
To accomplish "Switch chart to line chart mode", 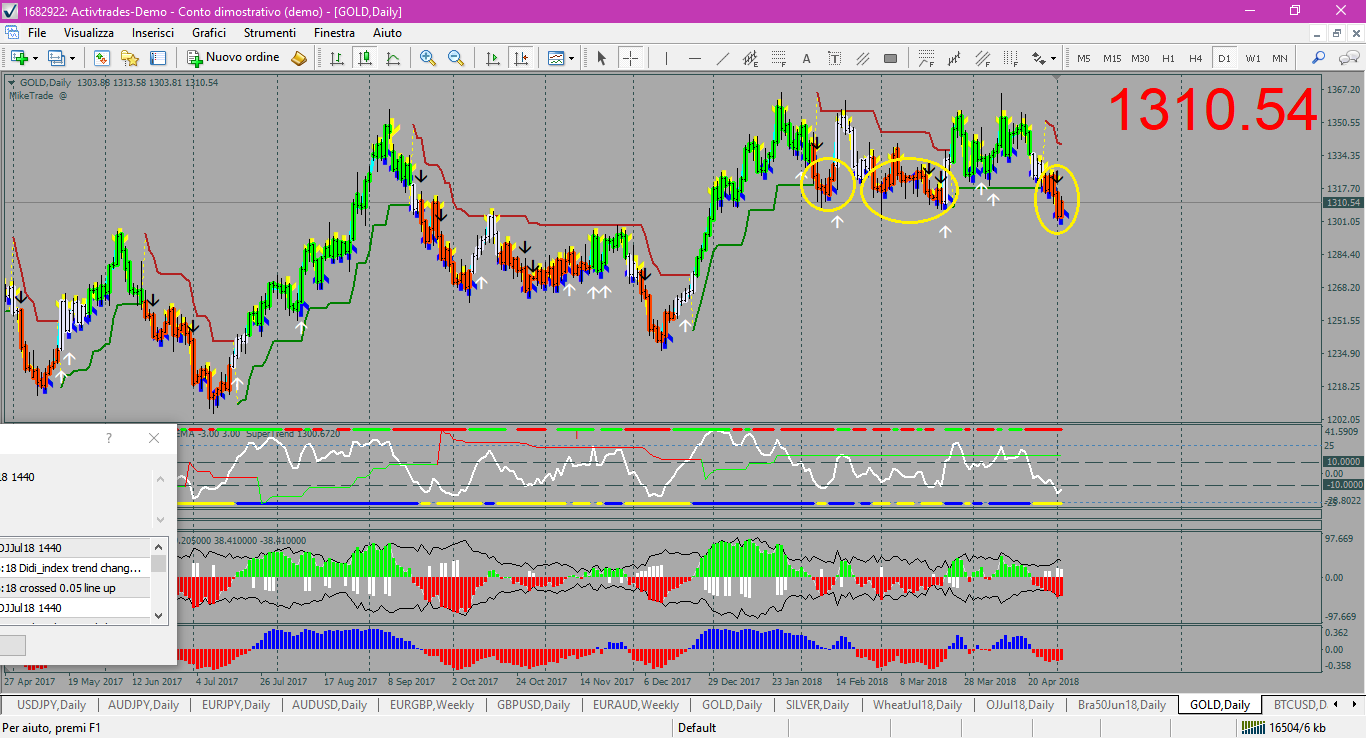I will pyautogui.click(x=393, y=58).
